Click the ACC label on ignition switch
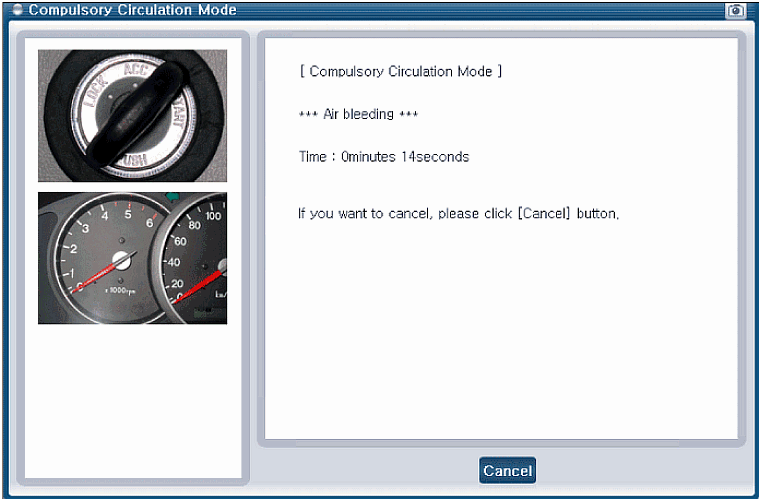This screenshot has height=499, width=759. (135, 70)
